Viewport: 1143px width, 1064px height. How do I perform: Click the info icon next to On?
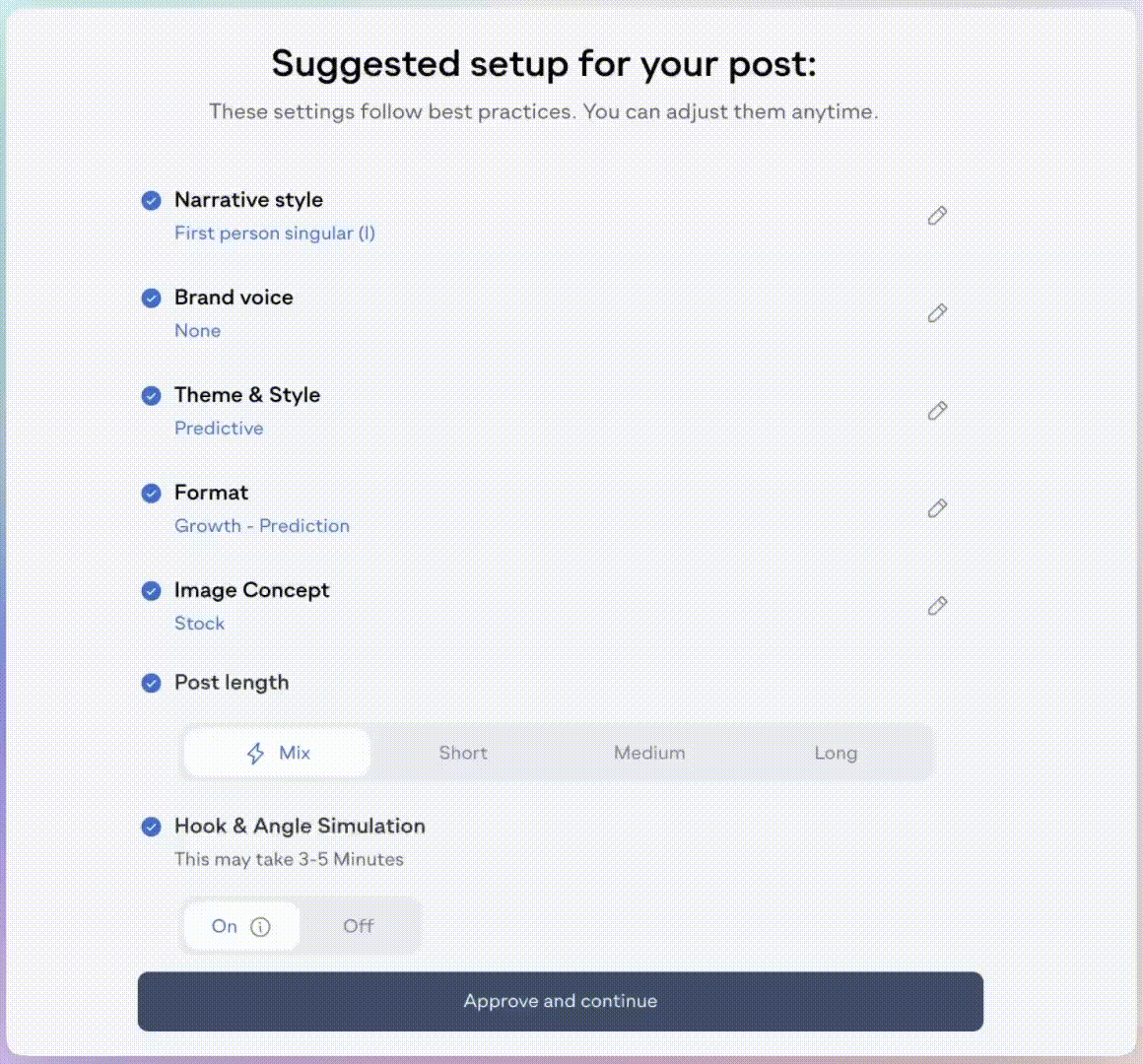click(x=260, y=926)
